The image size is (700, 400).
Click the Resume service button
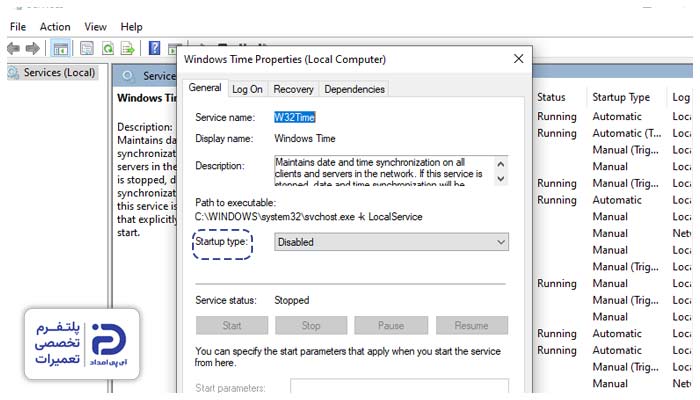471,325
